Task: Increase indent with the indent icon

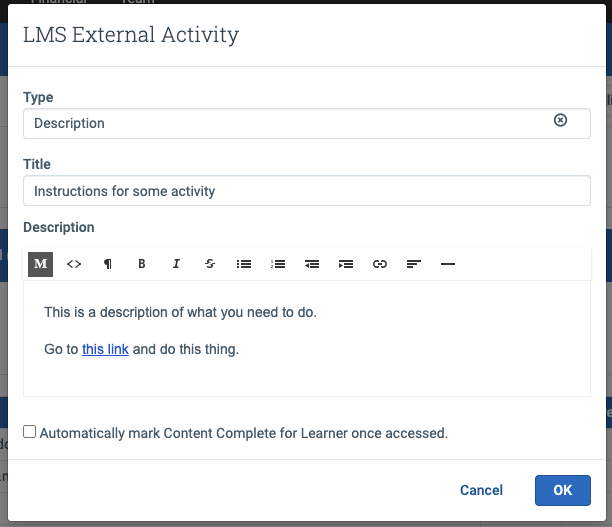Action: tap(346, 264)
